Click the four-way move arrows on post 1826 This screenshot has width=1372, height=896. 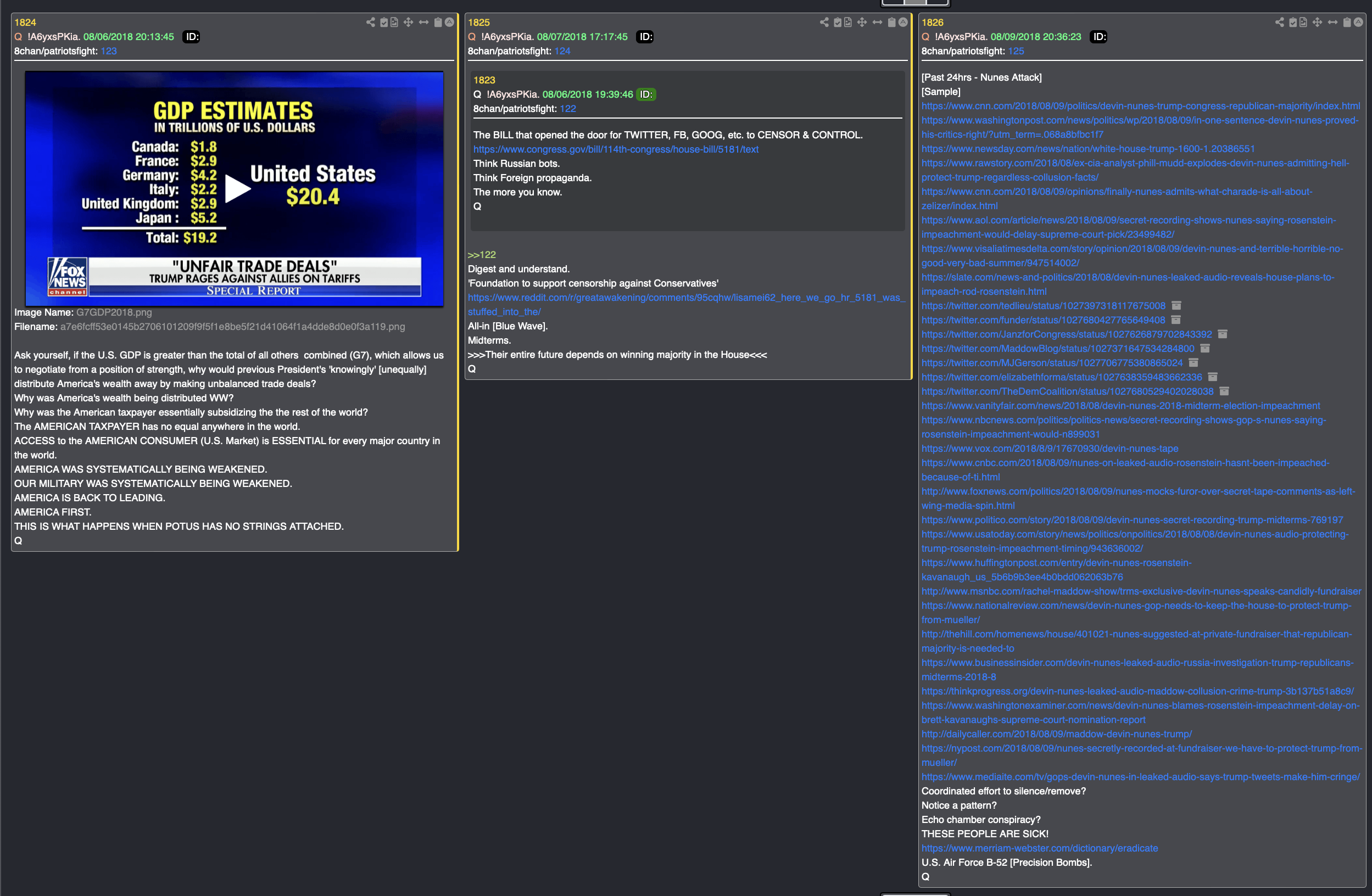1317,23
